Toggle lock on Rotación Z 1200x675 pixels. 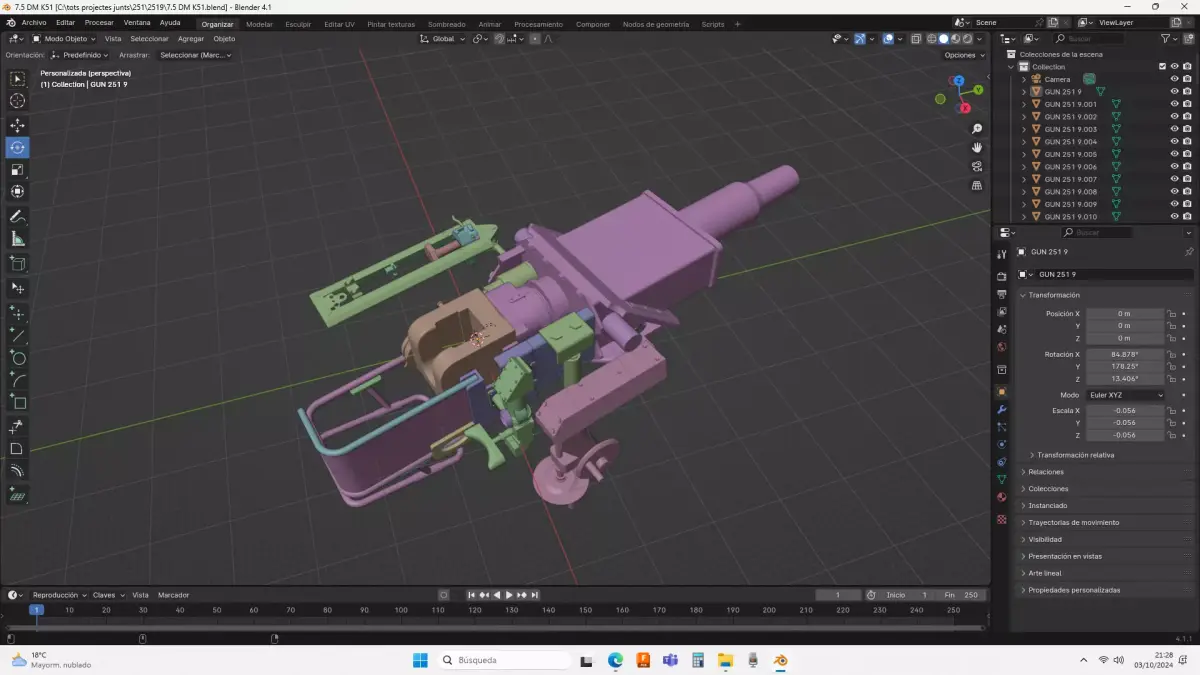click(x=1172, y=379)
